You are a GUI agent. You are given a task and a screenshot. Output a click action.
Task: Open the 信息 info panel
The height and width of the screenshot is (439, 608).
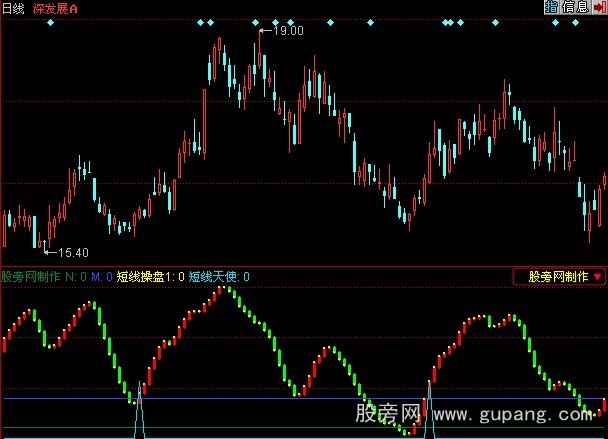577,7
